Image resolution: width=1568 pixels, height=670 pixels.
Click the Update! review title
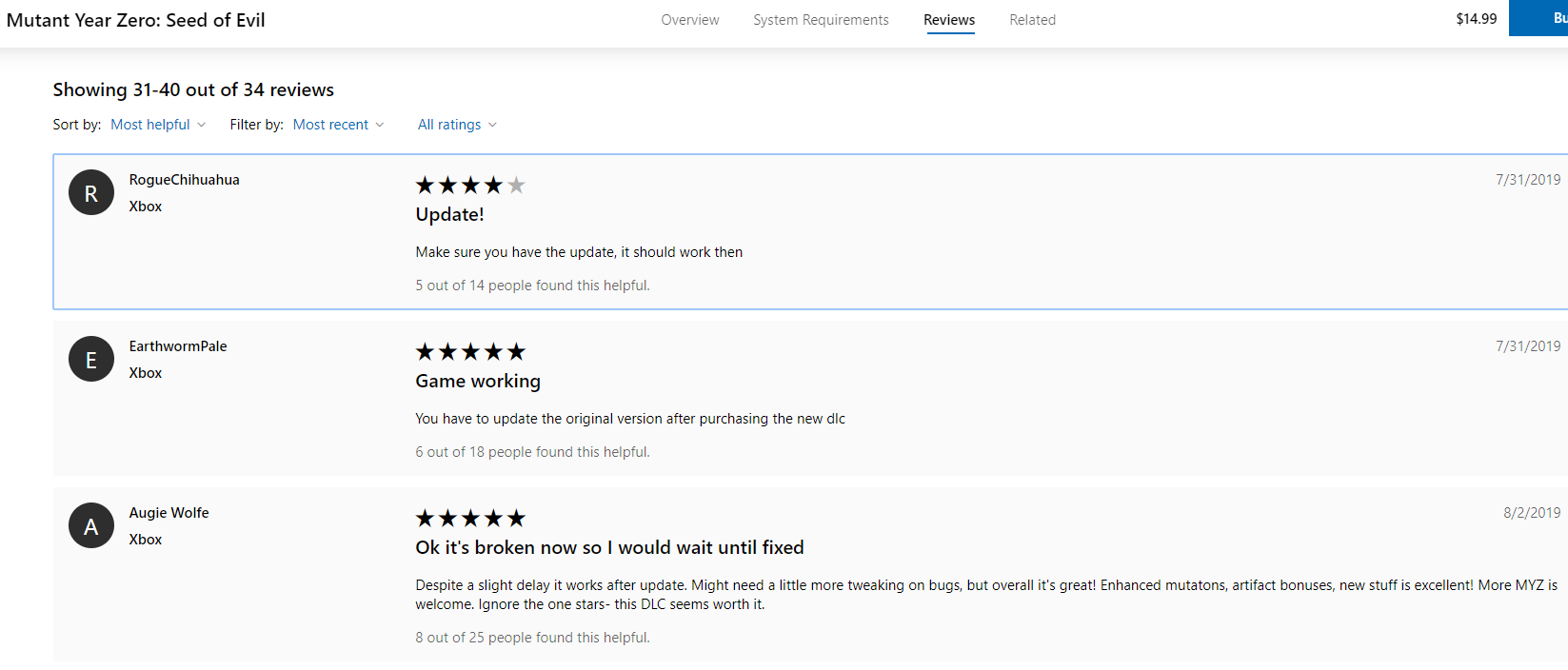(x=449, y=214)
